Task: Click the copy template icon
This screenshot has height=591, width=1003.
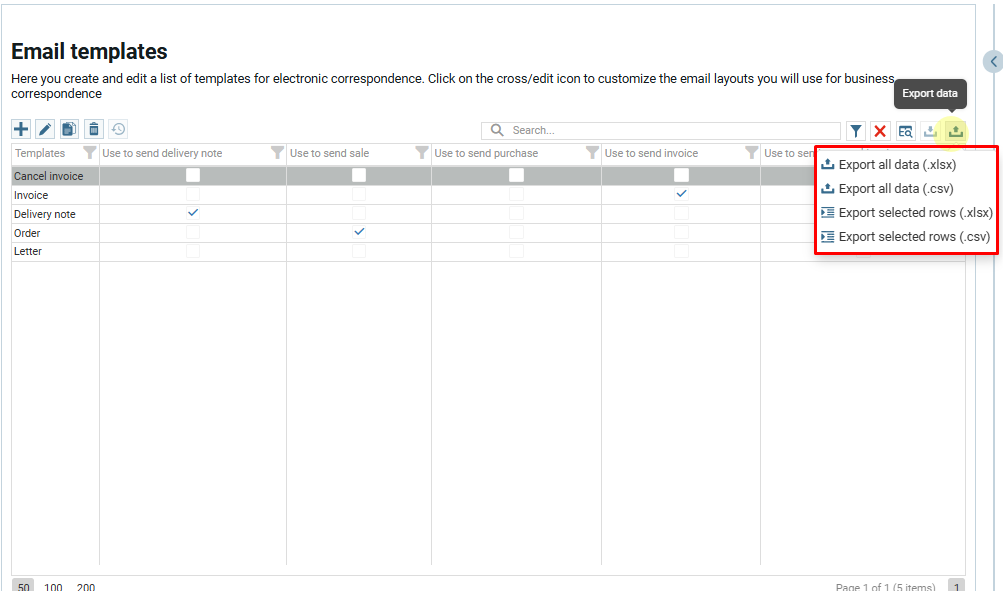Action: coord(69,129)
